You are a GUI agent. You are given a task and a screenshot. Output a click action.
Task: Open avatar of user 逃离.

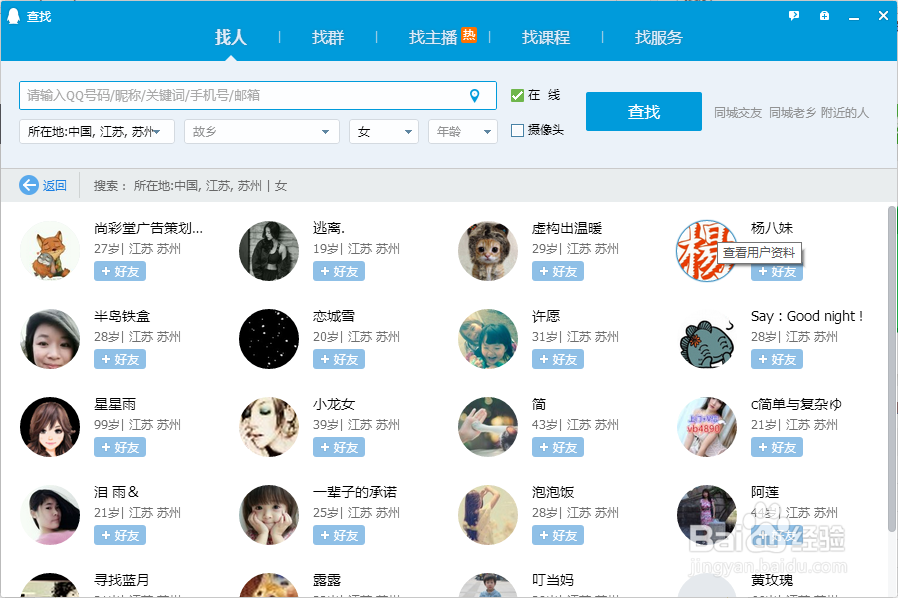click(269, 251)
